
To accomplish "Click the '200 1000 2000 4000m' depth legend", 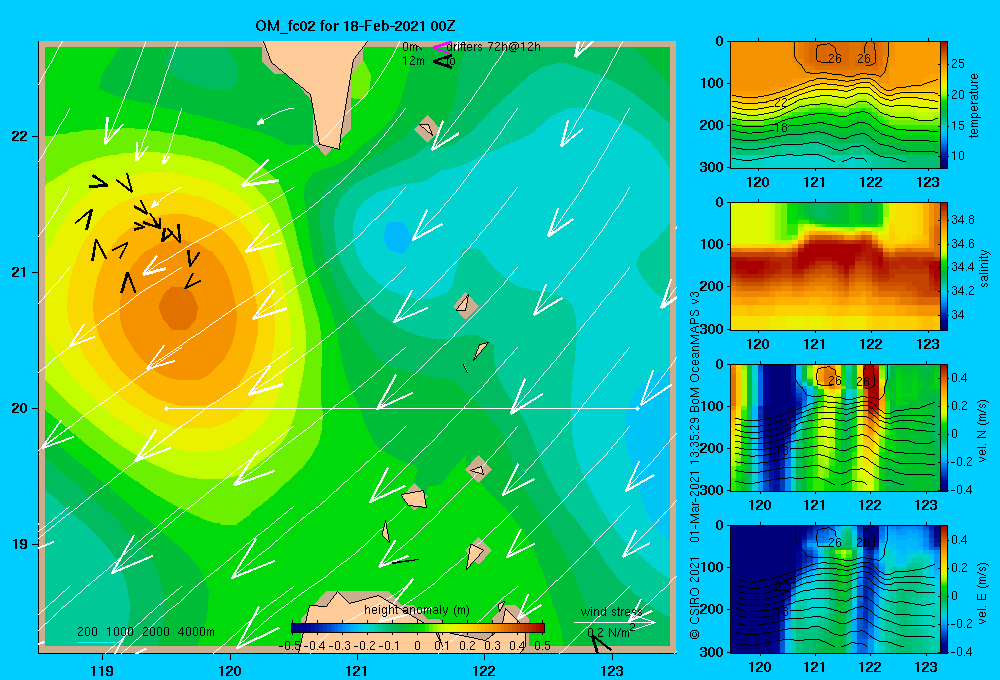I will click(146, 632).
